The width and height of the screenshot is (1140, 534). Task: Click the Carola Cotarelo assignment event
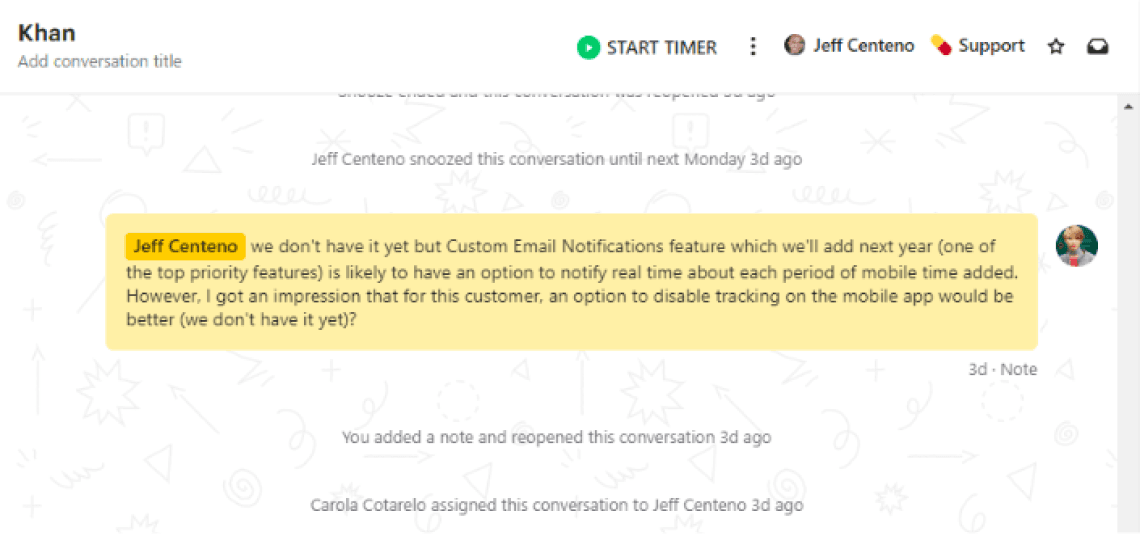556,505
